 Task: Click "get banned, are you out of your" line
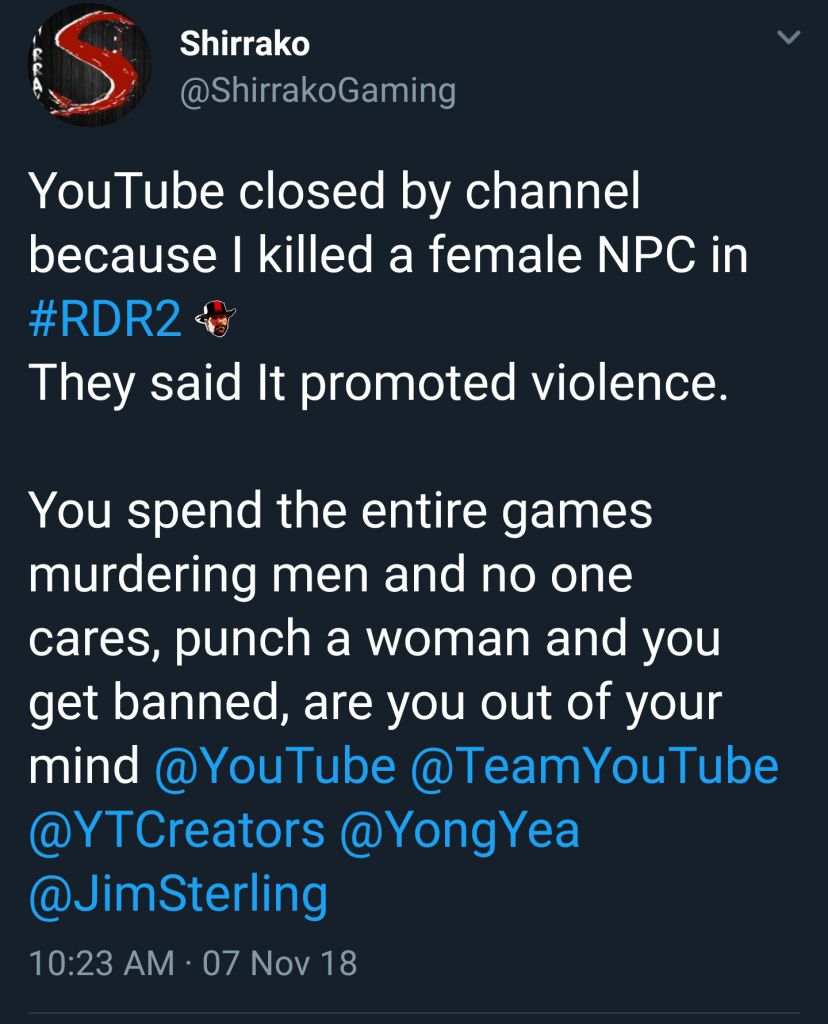click(x=374, y=703)
